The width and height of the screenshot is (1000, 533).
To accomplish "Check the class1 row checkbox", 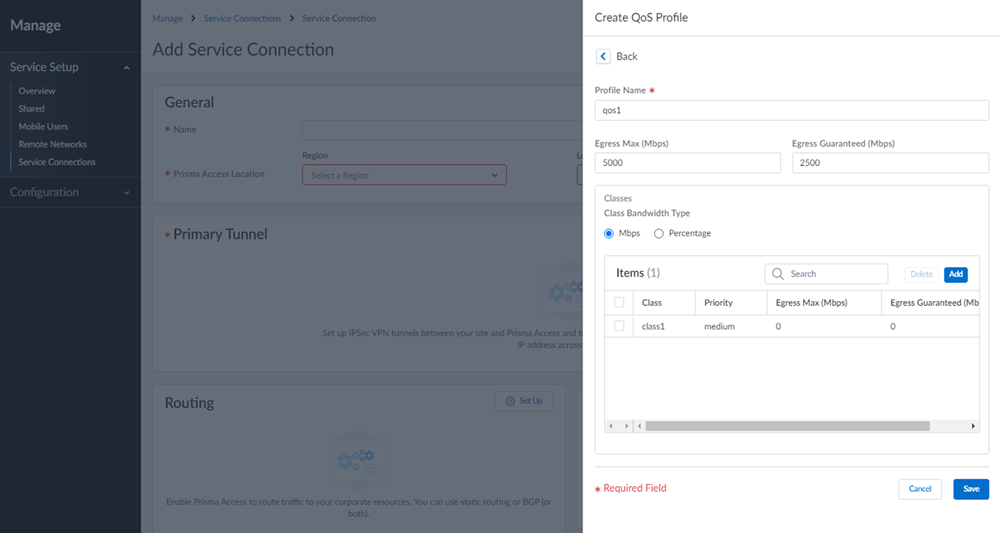I will click(x=619, y=326).
